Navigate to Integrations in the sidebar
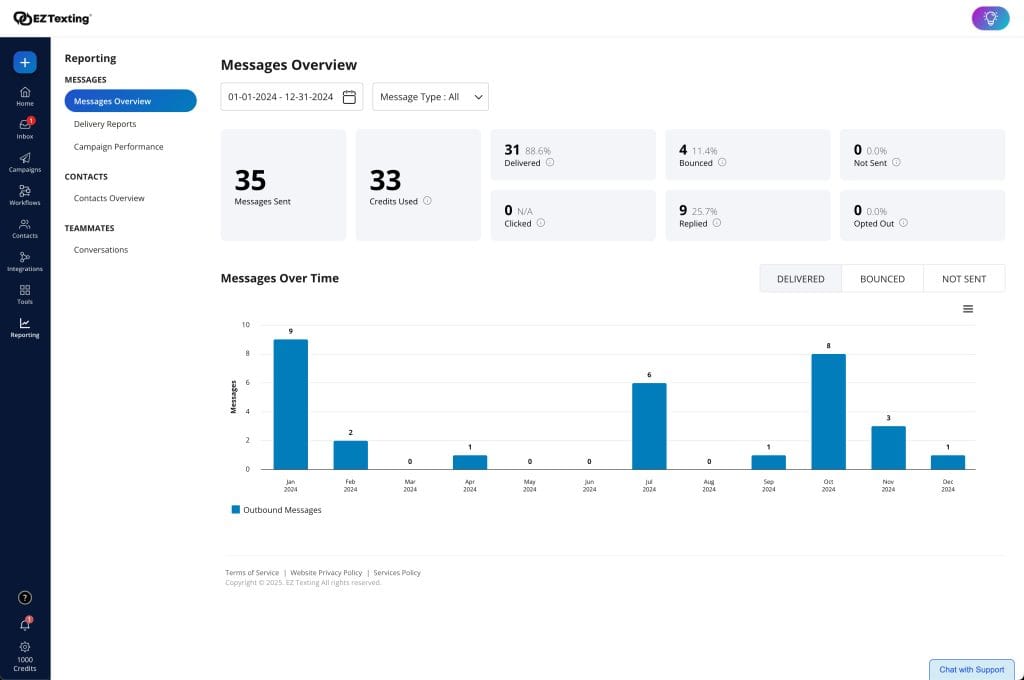Image resolution: width=1024 pixels, height=680 pixels. point(24,261)
